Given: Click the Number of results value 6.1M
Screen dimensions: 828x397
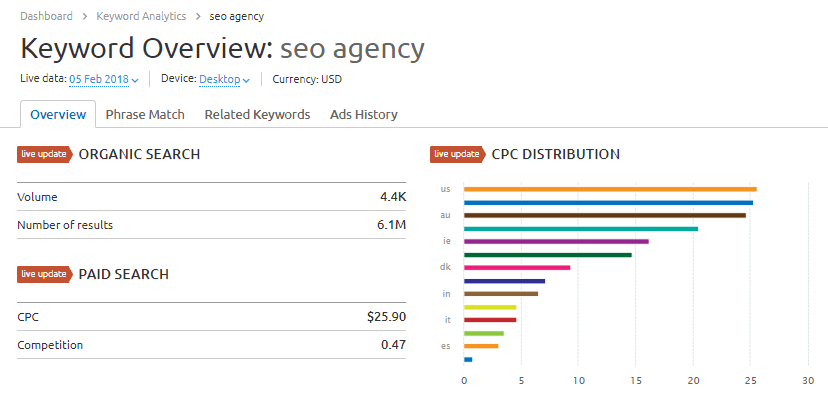Looking at the screenshot, I should coord(392,225).
